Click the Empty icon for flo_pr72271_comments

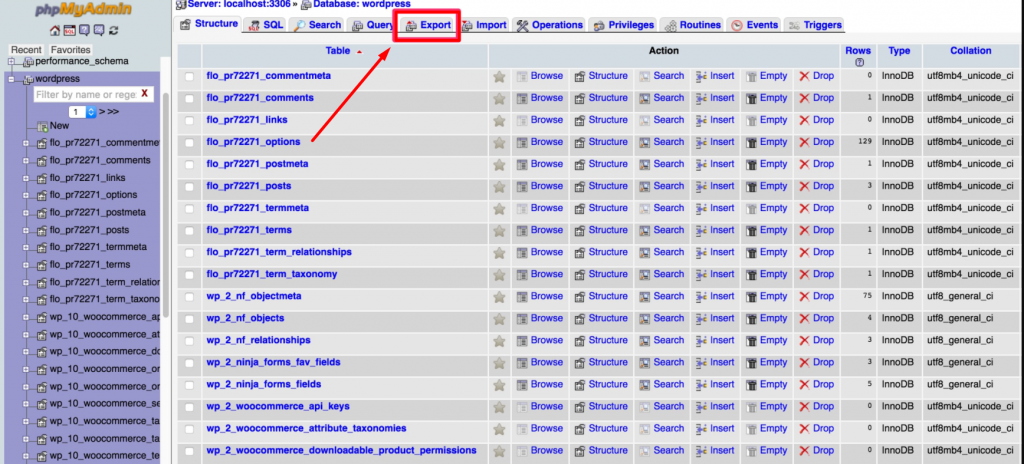pos(752,98)
